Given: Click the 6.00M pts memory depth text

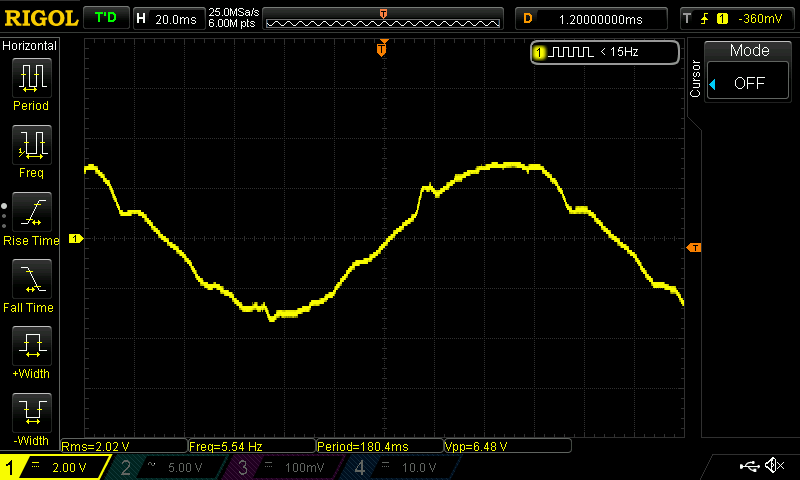Looking at the screenshot, I should click(232, 23).
